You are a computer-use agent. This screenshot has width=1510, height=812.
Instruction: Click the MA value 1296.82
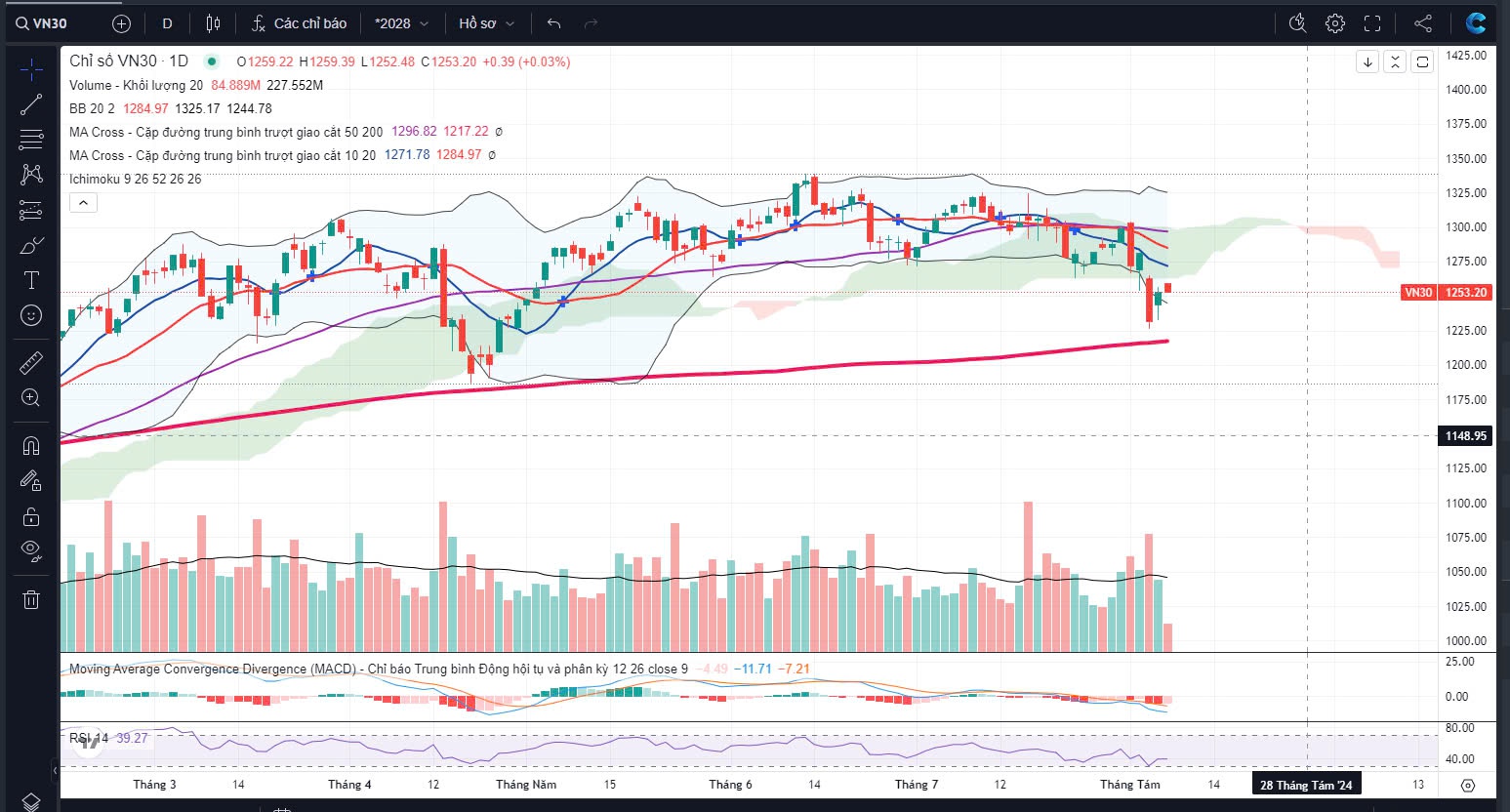414,132
